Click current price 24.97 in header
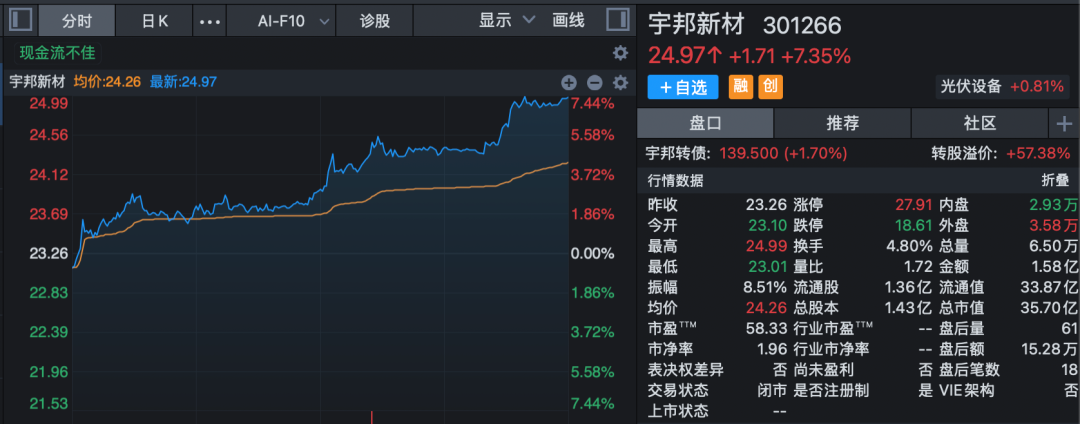Screen dimensions: 1080x424 coord(685,55)
